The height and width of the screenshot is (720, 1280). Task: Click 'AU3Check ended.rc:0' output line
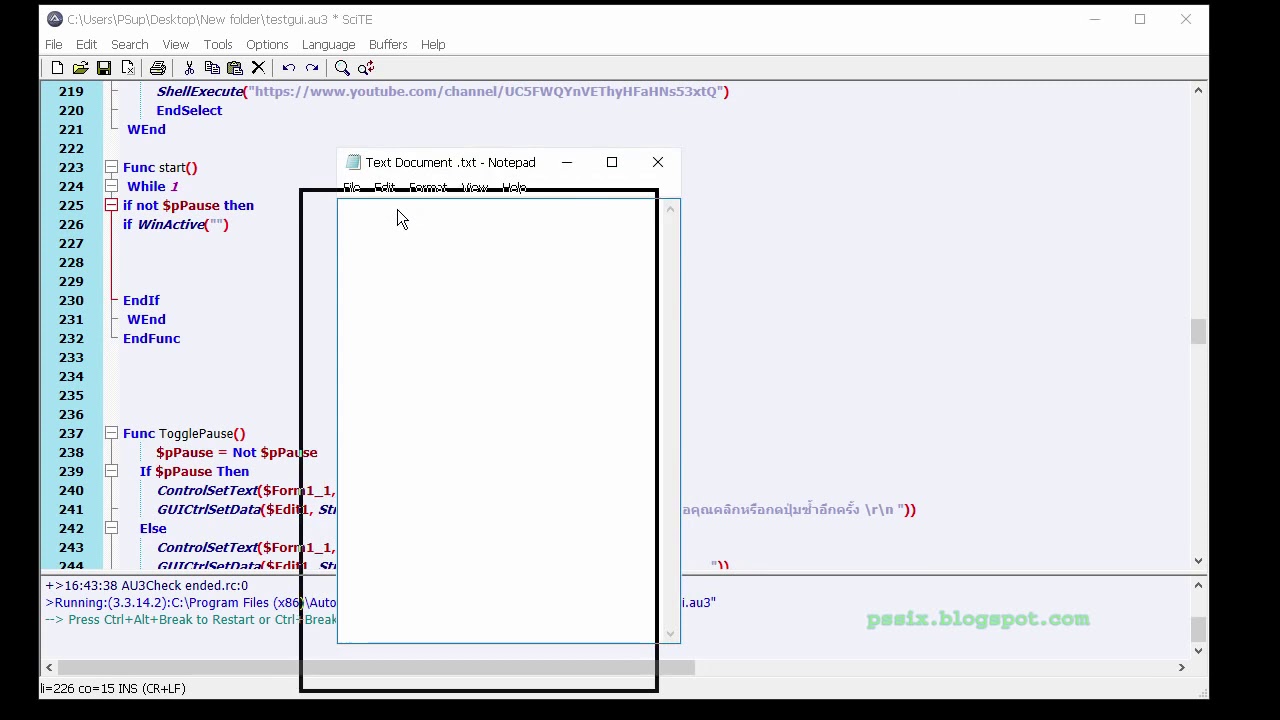pyautogui.click(x=146, y=585)
